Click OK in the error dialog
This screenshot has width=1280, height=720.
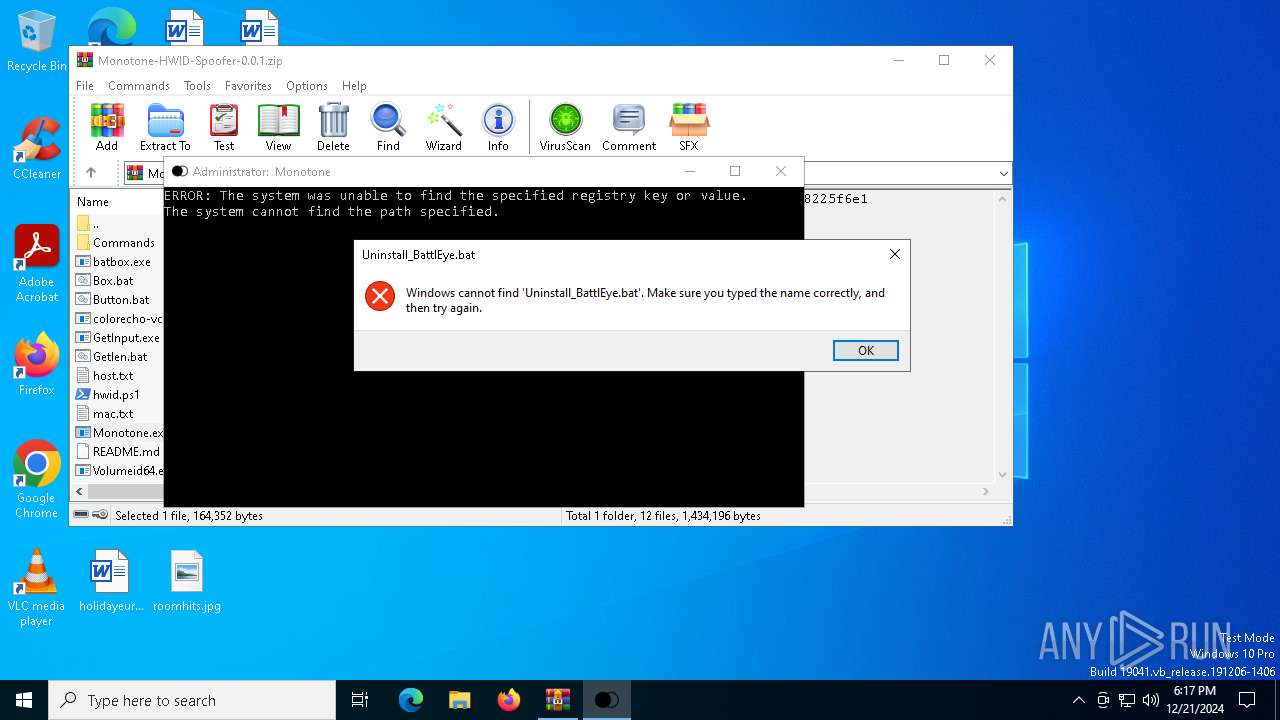coord(865,350)
